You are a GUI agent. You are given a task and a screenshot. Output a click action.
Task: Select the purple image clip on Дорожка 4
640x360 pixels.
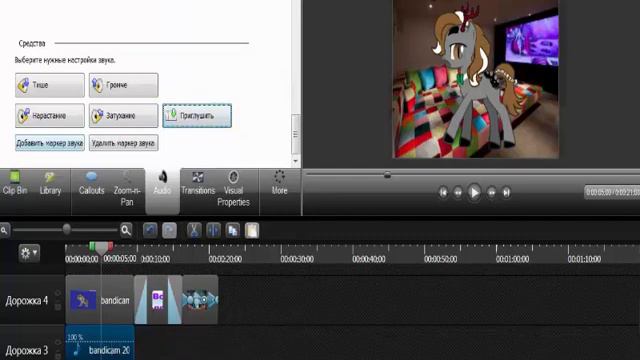click(x=158, y=300)
